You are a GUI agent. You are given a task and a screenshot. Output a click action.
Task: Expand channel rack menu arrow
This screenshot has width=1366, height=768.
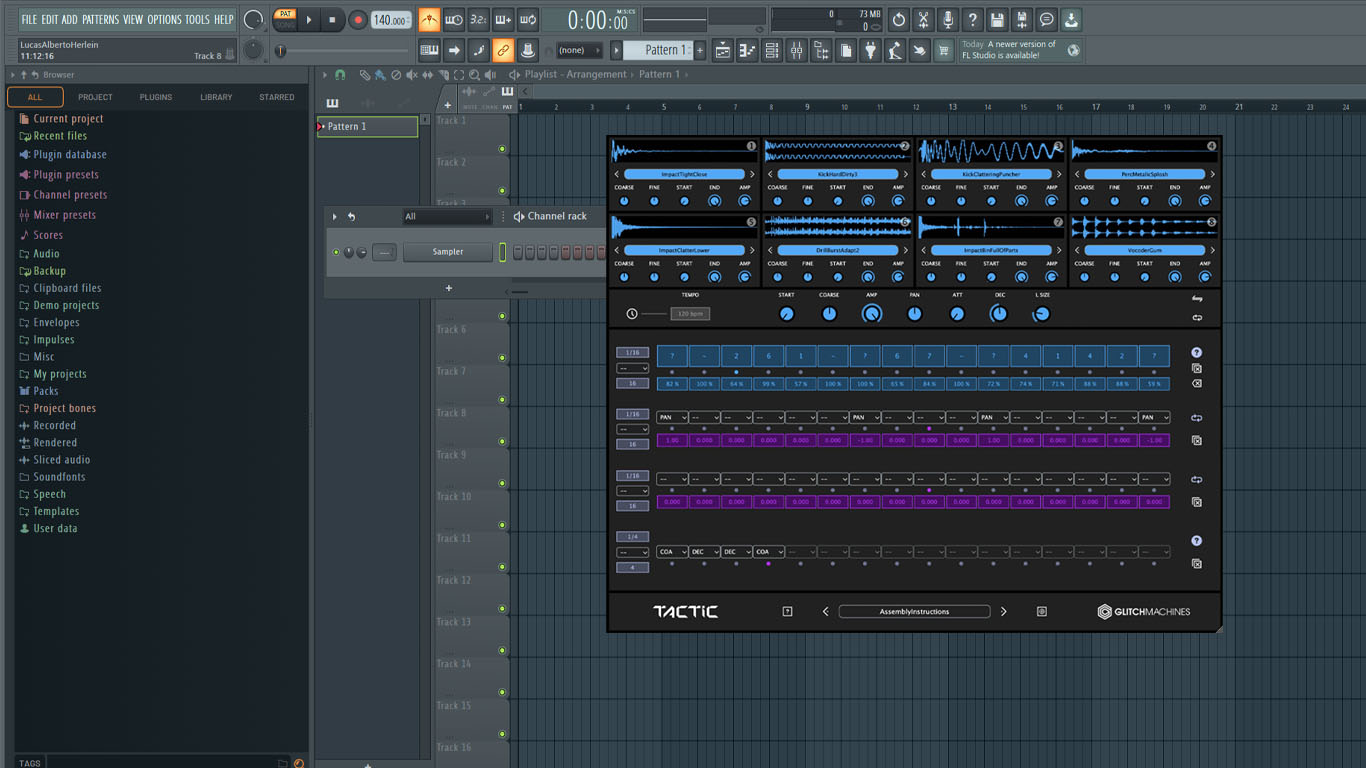click(335, 216)
